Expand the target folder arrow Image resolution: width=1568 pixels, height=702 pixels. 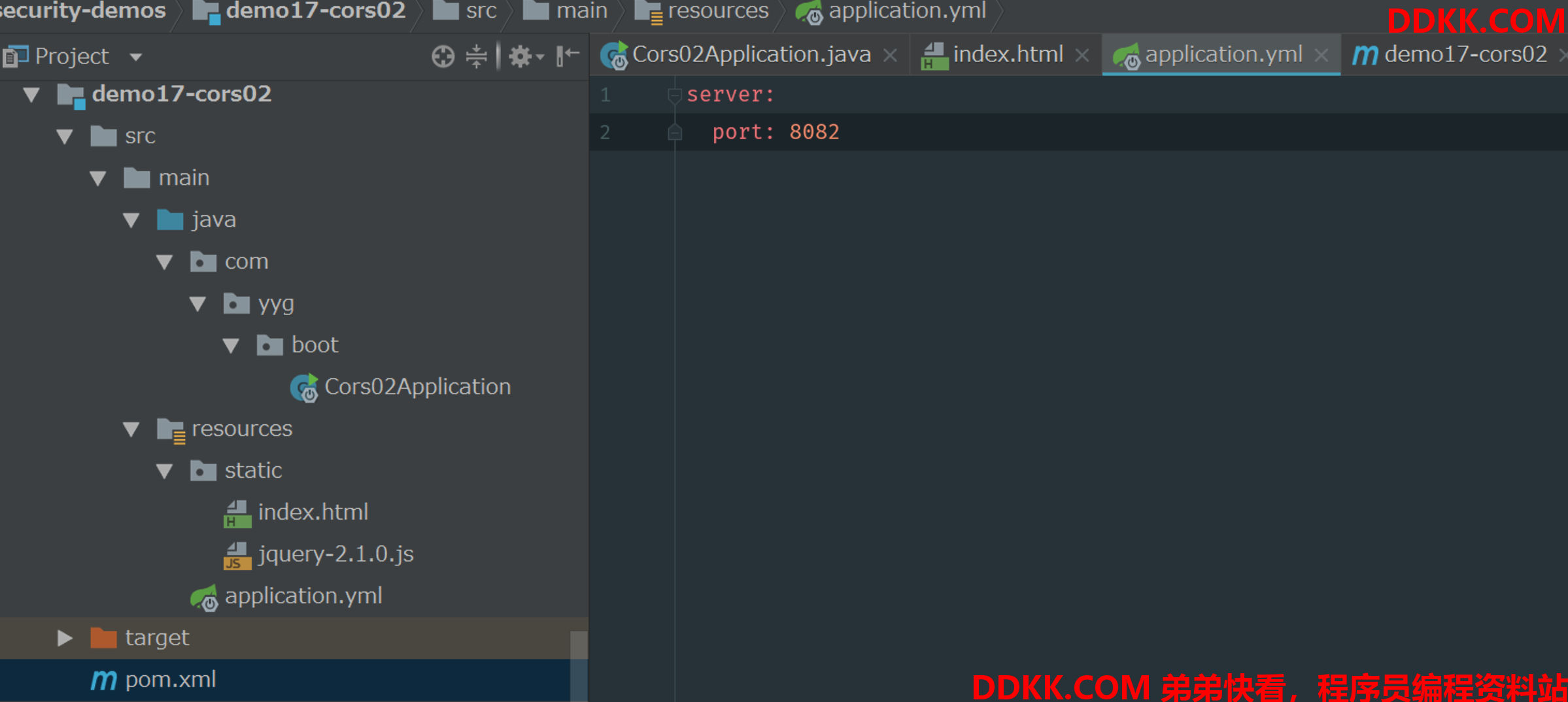pyautogui.click(x=64, y=638)
